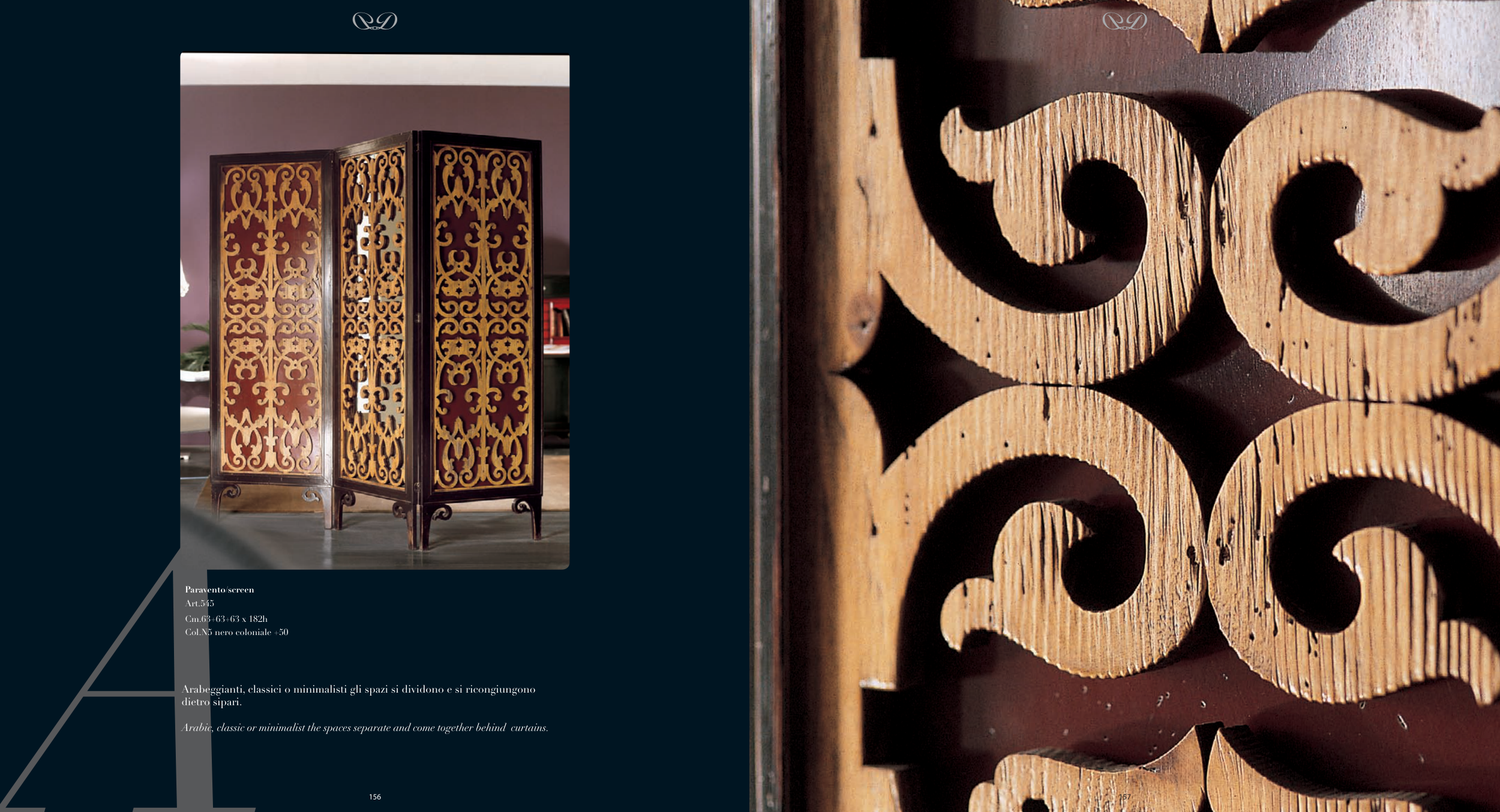The image size is (1500, 812).
Task: Click the left panel of the folding screen
Action: point(271,318)
